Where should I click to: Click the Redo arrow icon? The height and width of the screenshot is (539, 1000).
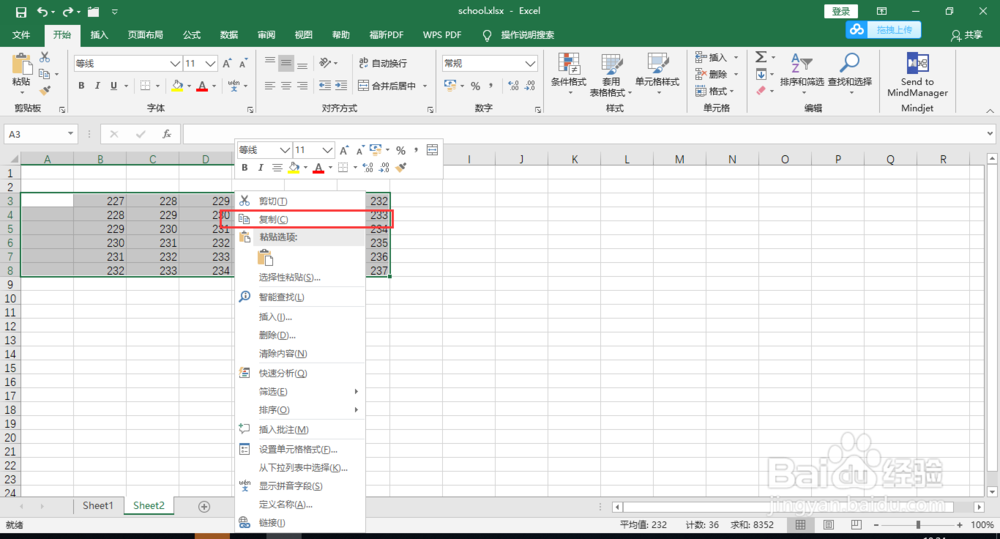pyautogui.click(x=68, y=11)
